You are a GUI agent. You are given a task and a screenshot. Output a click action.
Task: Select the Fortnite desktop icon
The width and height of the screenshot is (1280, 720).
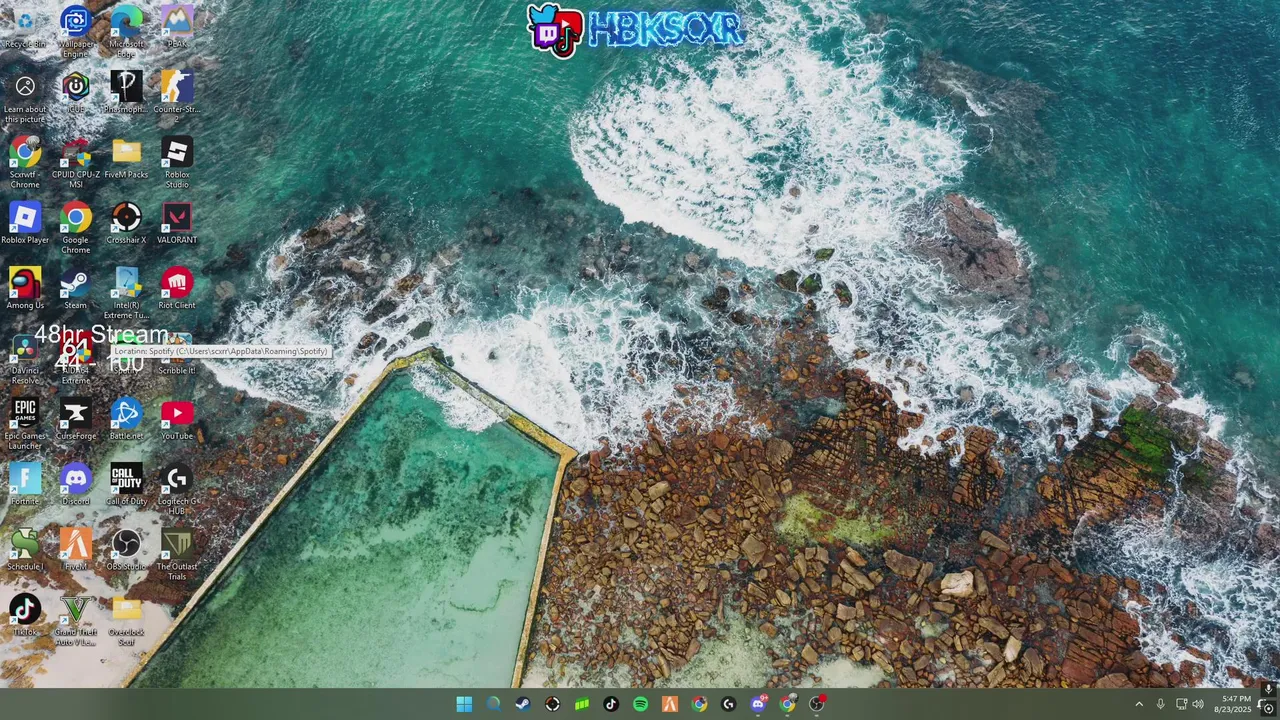pos(25,483)
